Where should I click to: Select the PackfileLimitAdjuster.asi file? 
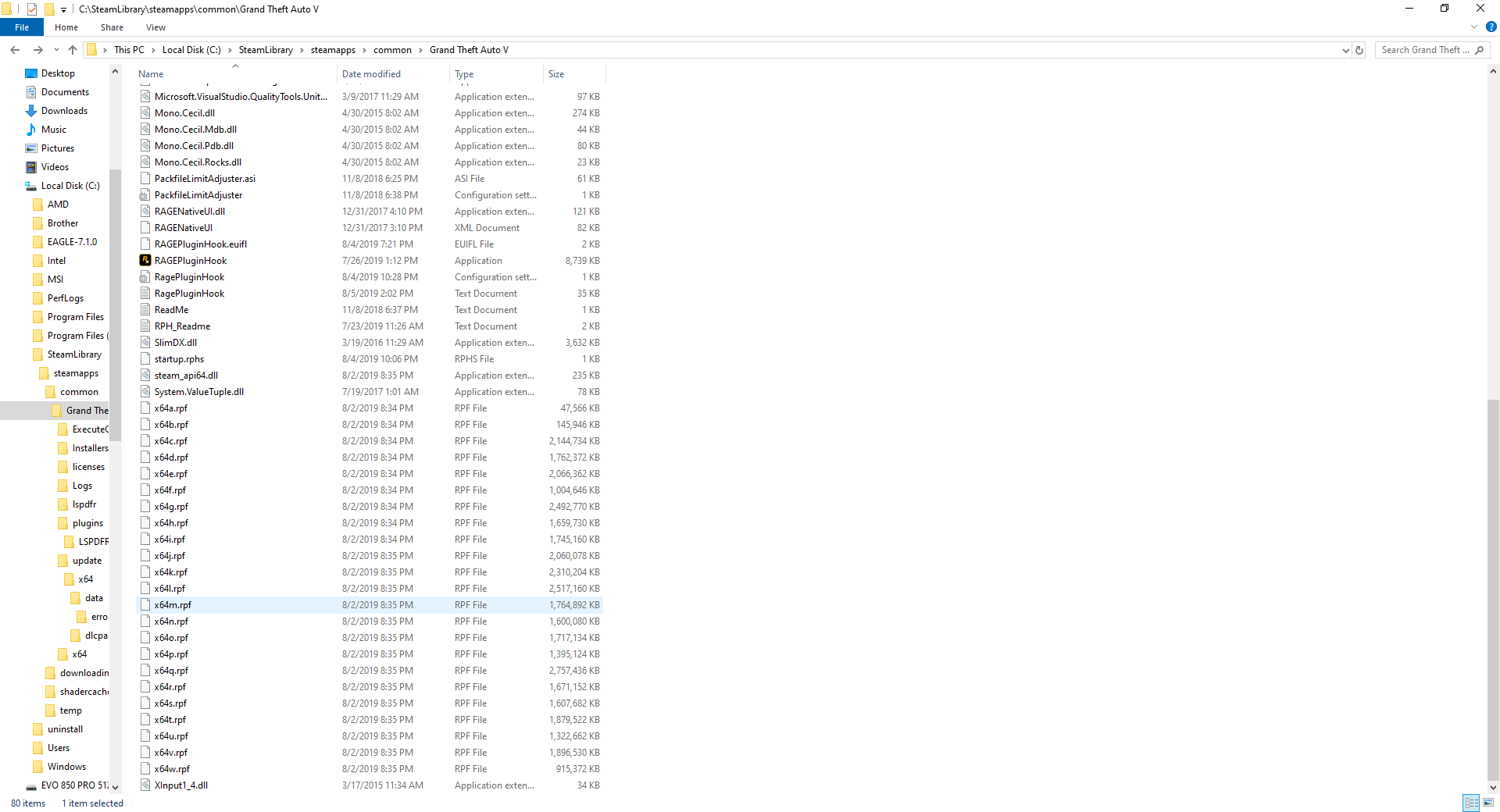tap(370, 179)
